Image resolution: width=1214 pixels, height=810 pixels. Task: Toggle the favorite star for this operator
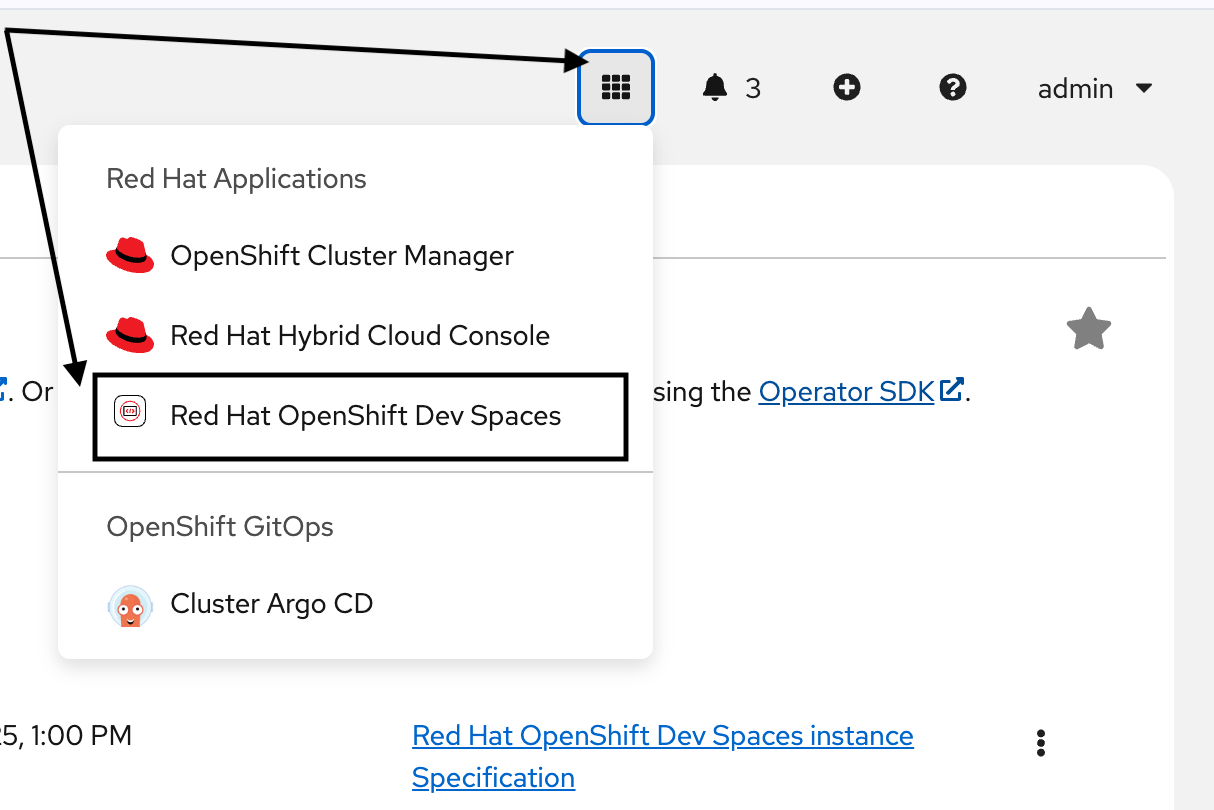1088,329
